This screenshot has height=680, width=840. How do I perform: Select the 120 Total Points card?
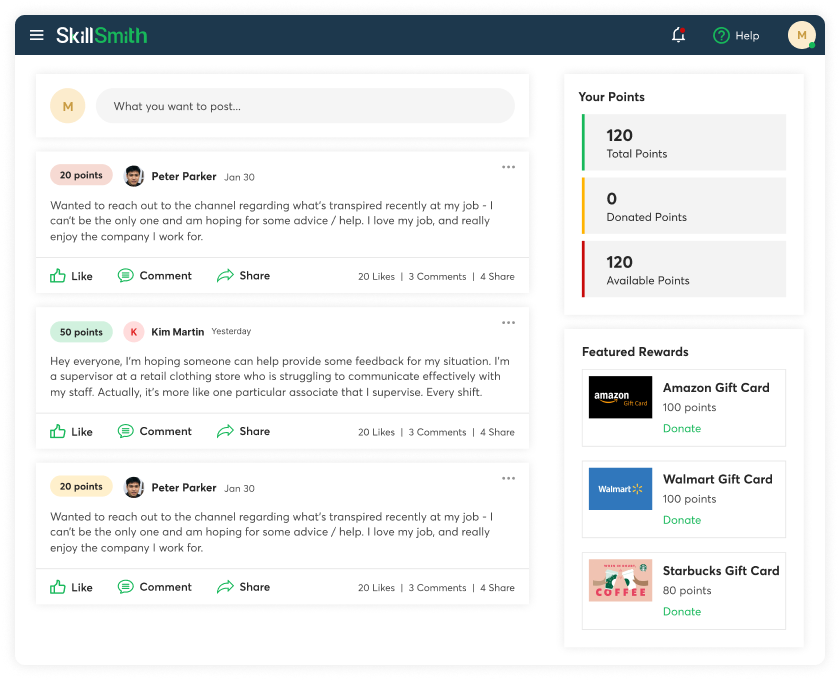pos(684,142)
